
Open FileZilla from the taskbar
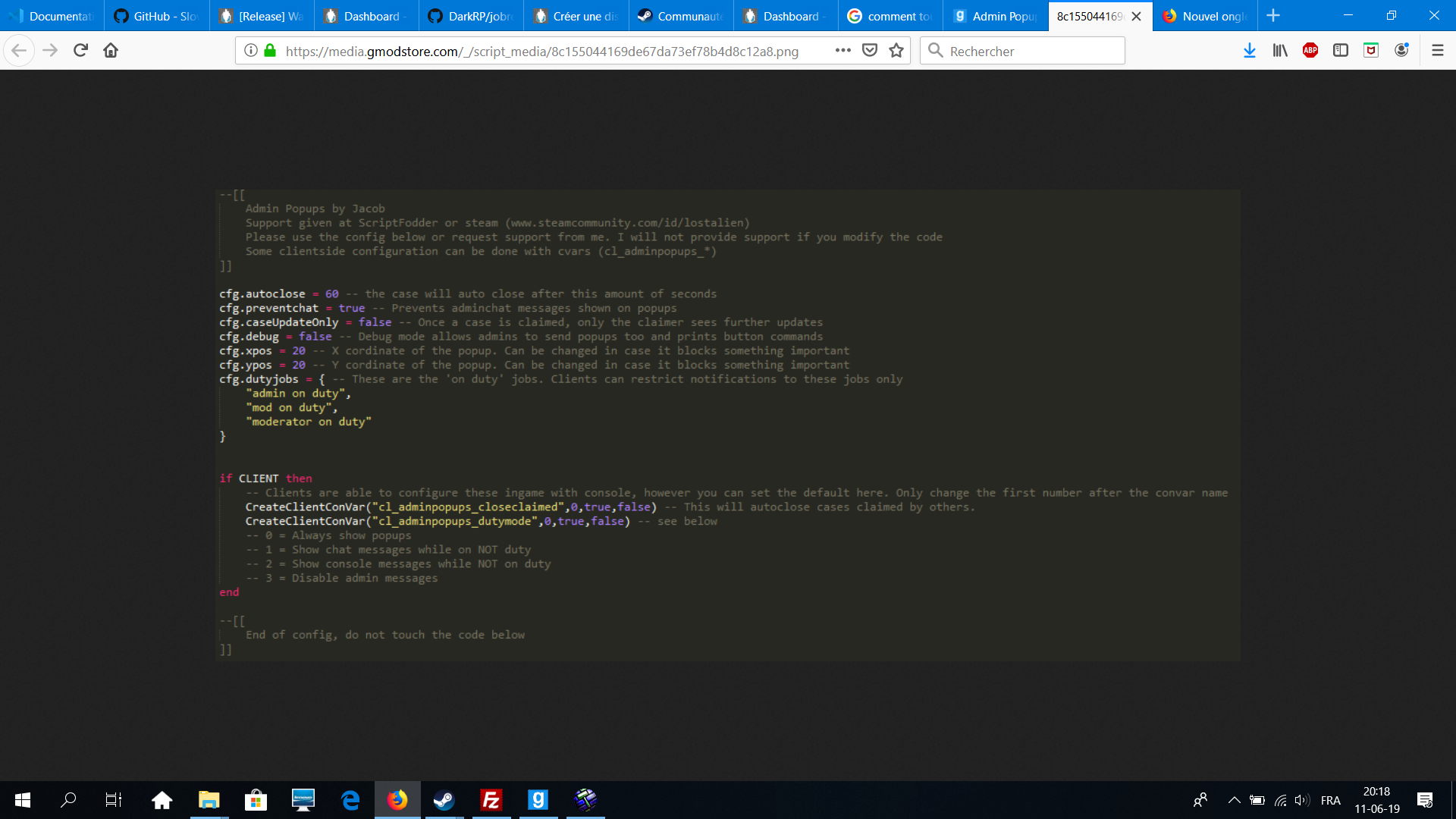click(491, 800)
